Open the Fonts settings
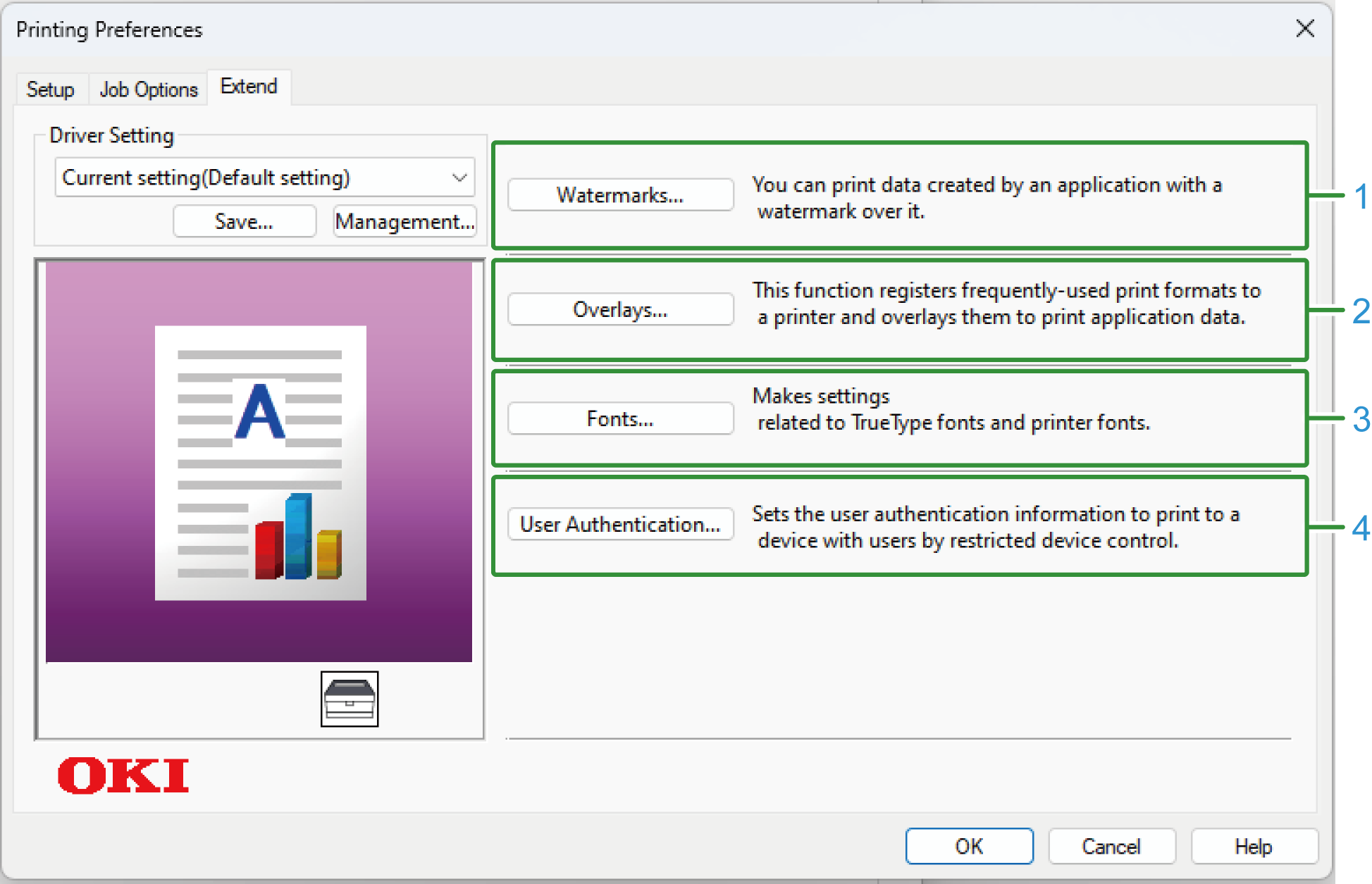Viewport: 1372px width, 884px height. pos(620,418)
